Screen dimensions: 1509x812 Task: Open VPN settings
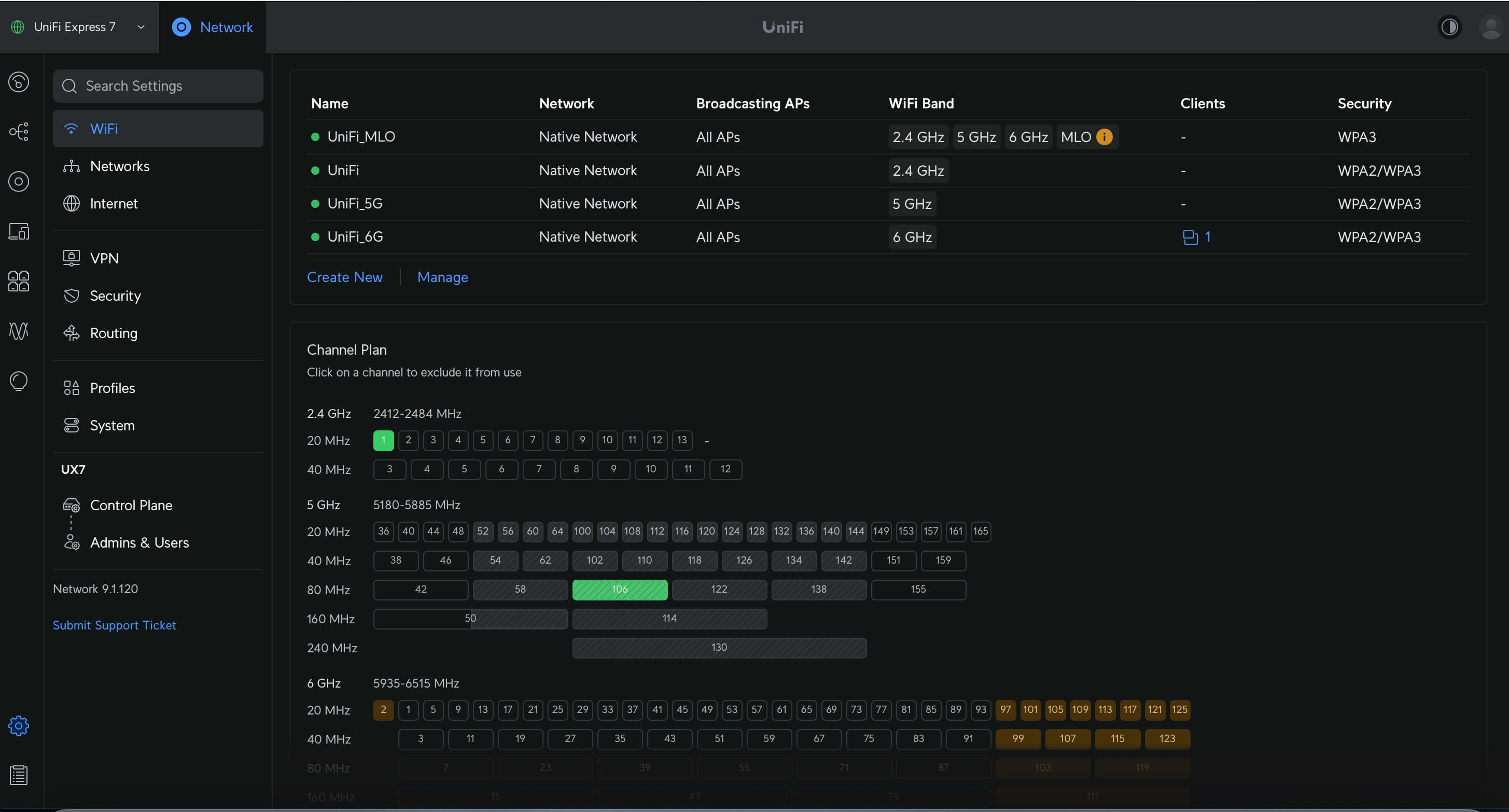[x=158, y=258]
